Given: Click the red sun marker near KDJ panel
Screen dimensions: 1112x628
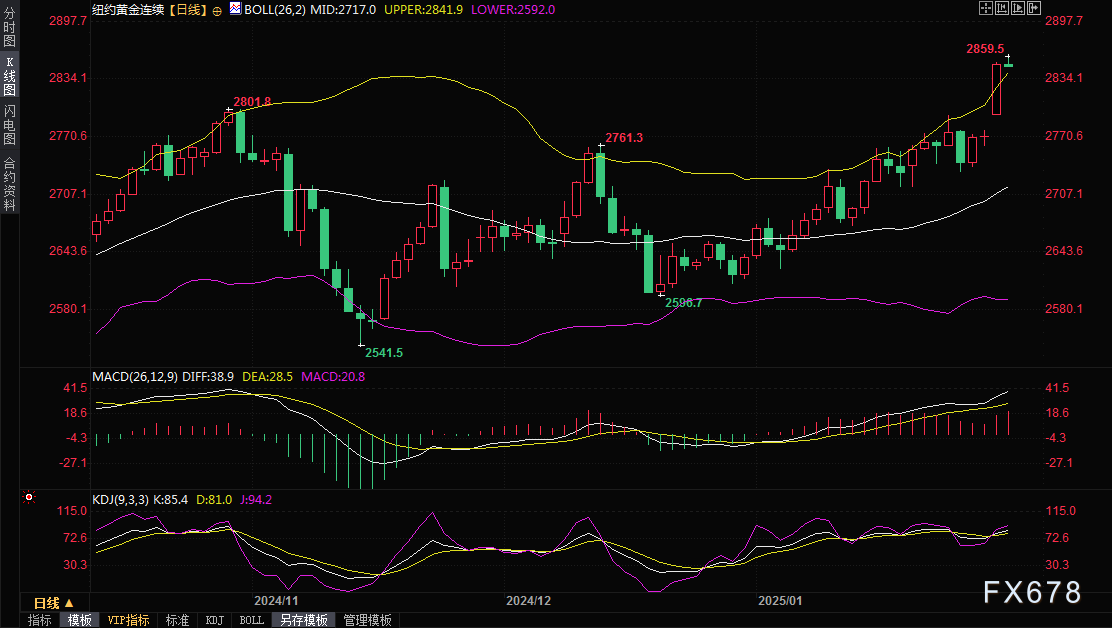Looking at the screenshot, I should click(29, 497).
